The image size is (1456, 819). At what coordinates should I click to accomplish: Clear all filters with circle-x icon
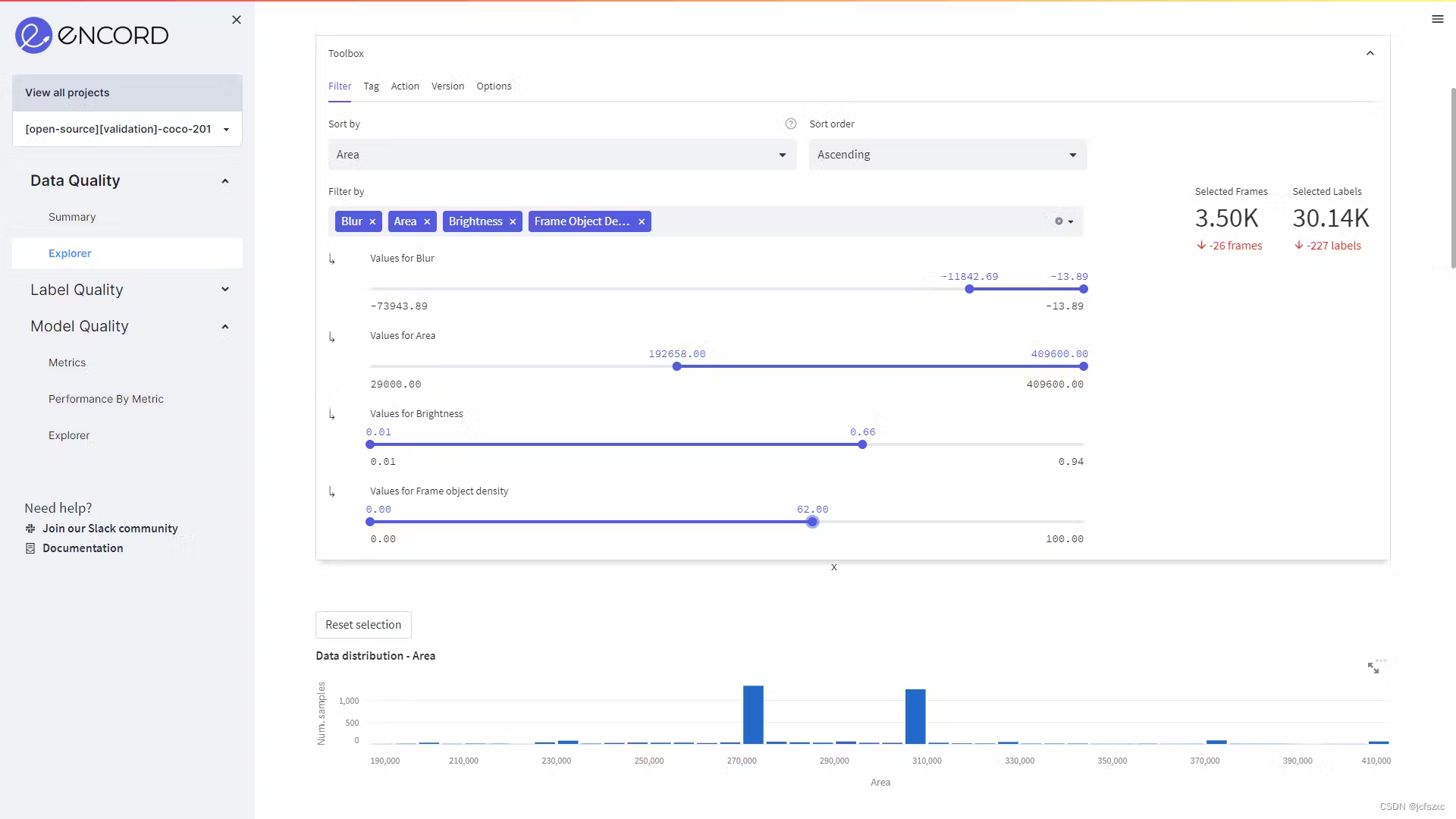1059,221
